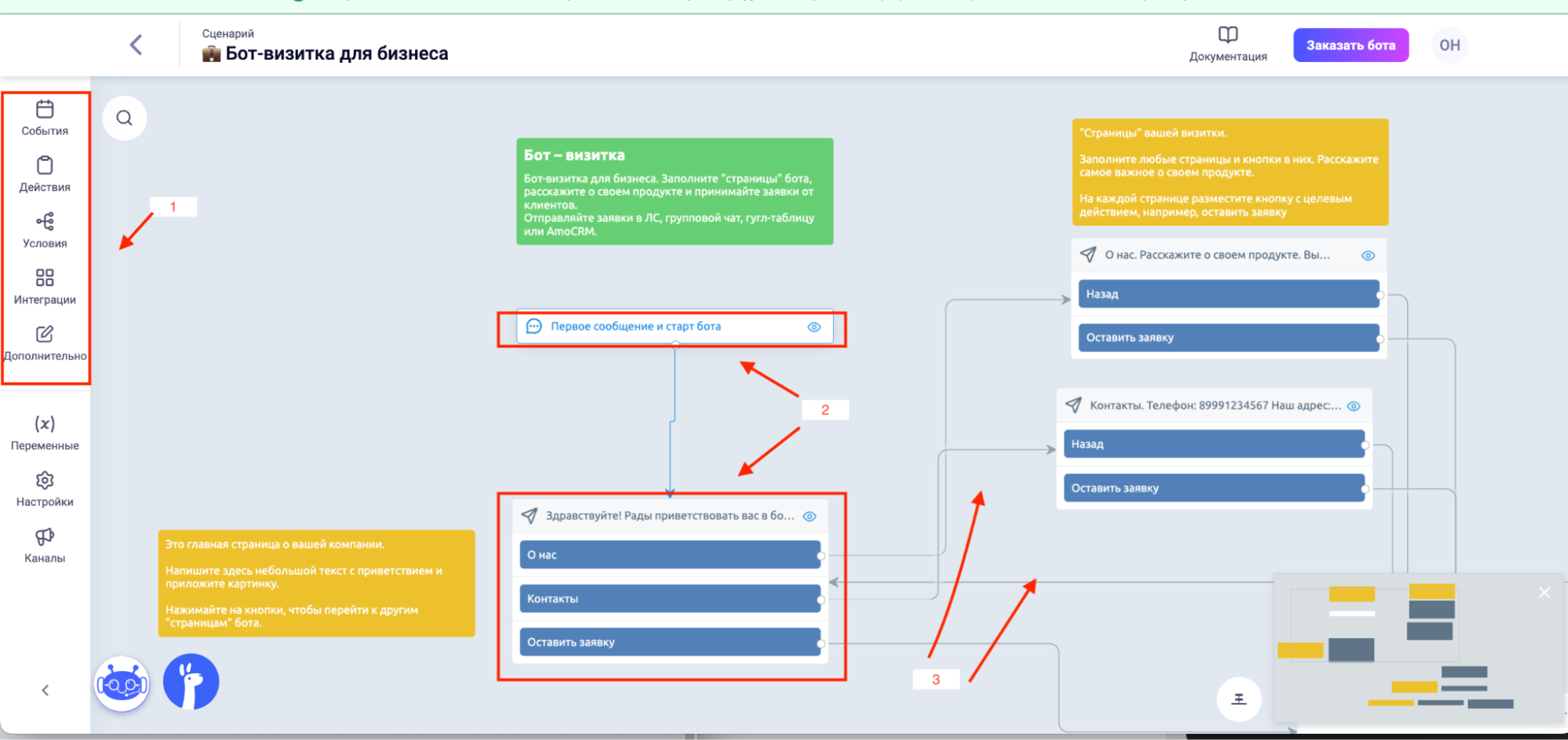Toggle eye icon on Первое сообщение block
This screenshot has height=740, width=1568.
(x=814, y=327)
